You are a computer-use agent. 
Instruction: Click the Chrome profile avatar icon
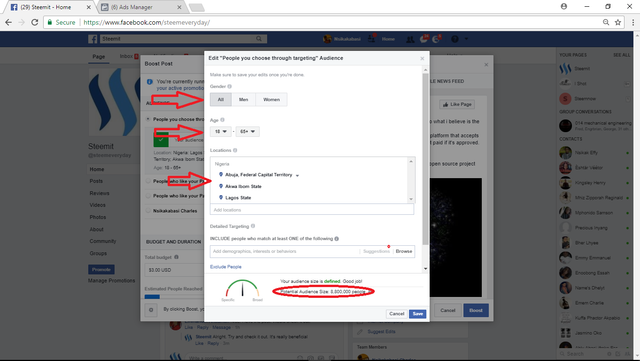(x=564, y=7)
